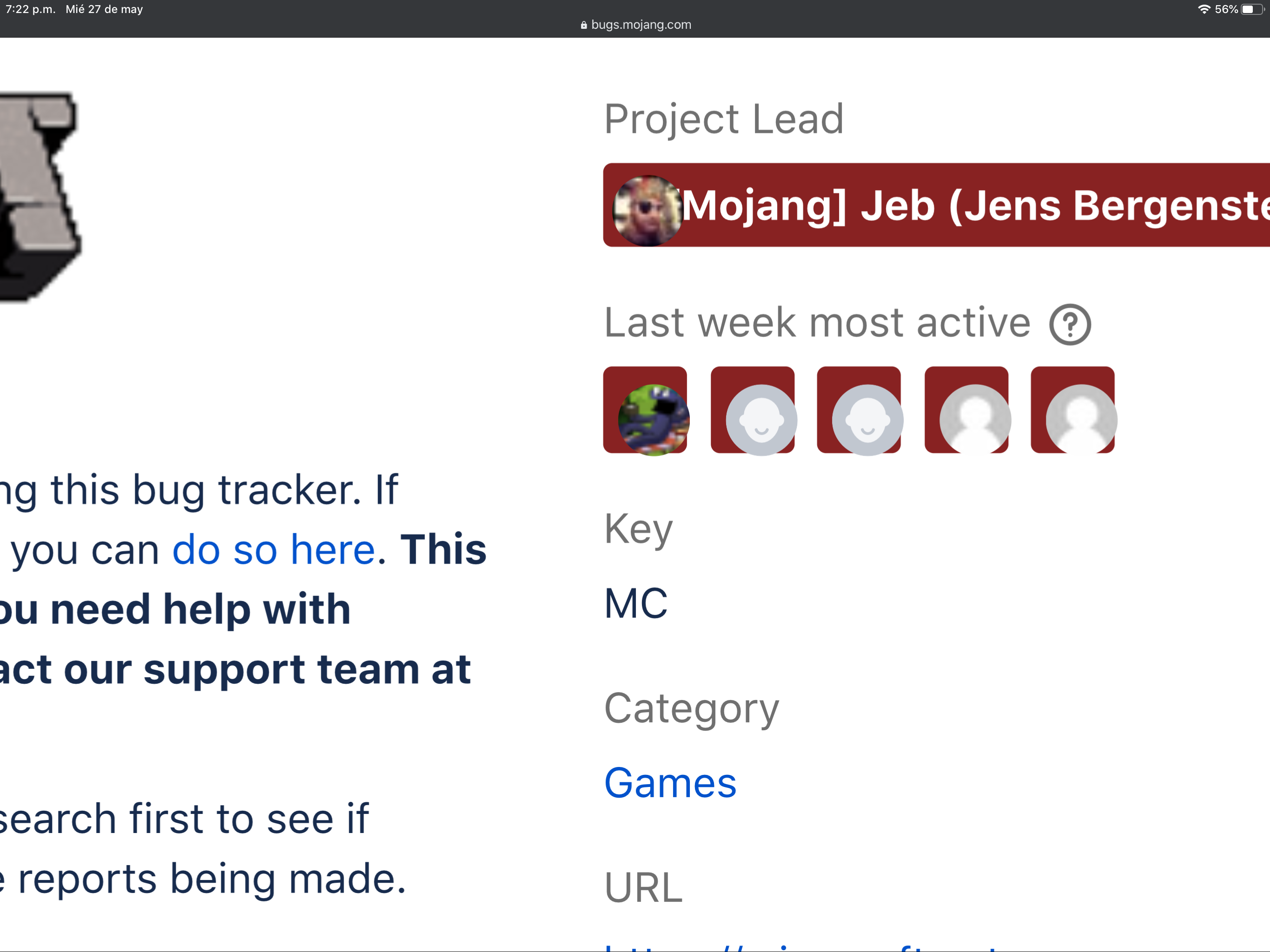Click the help question mark icon
Image resolution: width=1270 pixels, height=952 pixels.
1070,324
